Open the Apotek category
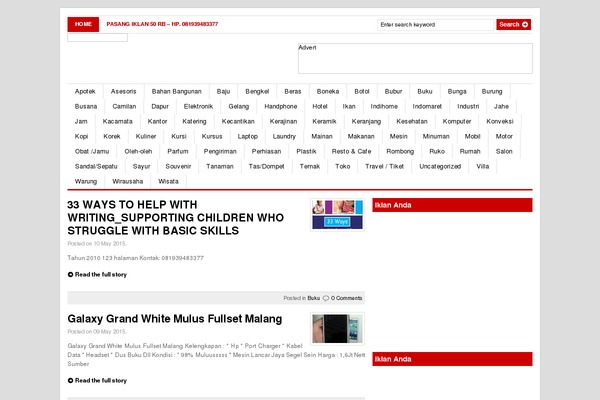Image resolution: width=600 pixels, height=400 pixels. tap(85, 91)
